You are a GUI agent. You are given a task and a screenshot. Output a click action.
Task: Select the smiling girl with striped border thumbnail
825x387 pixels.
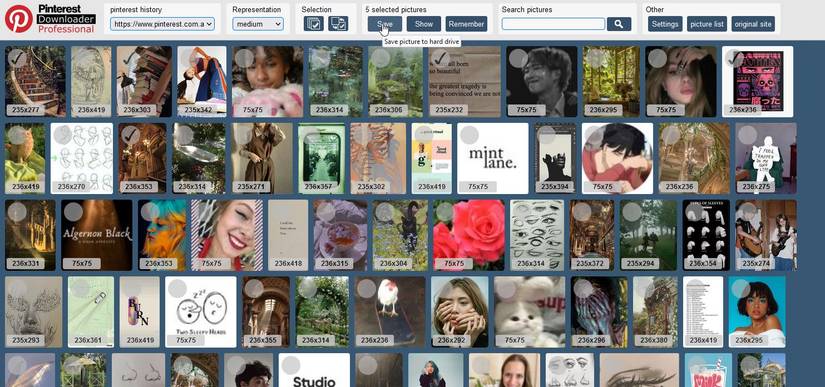tap(227, 235)
